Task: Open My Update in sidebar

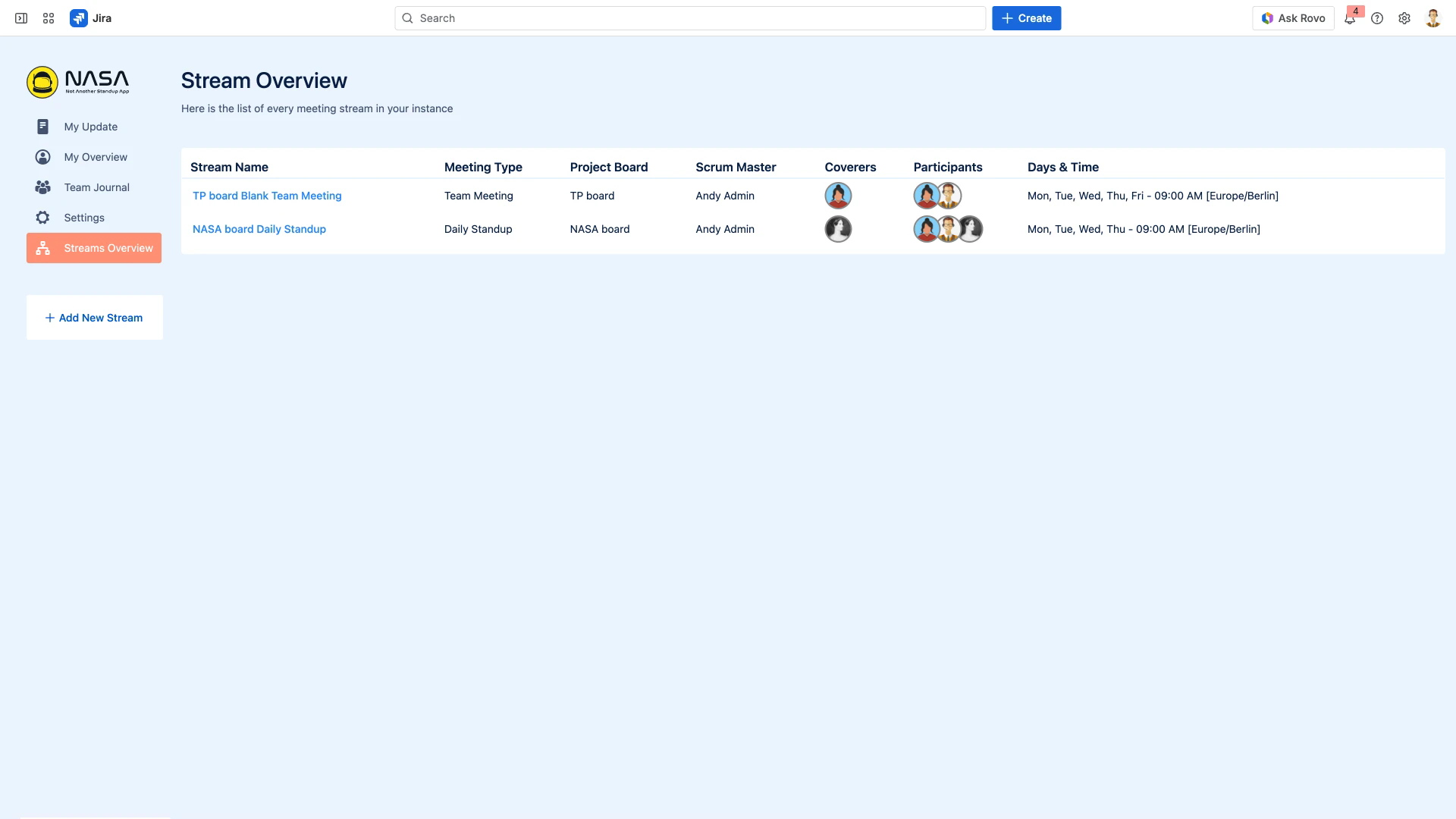Action: pos(90,127)
